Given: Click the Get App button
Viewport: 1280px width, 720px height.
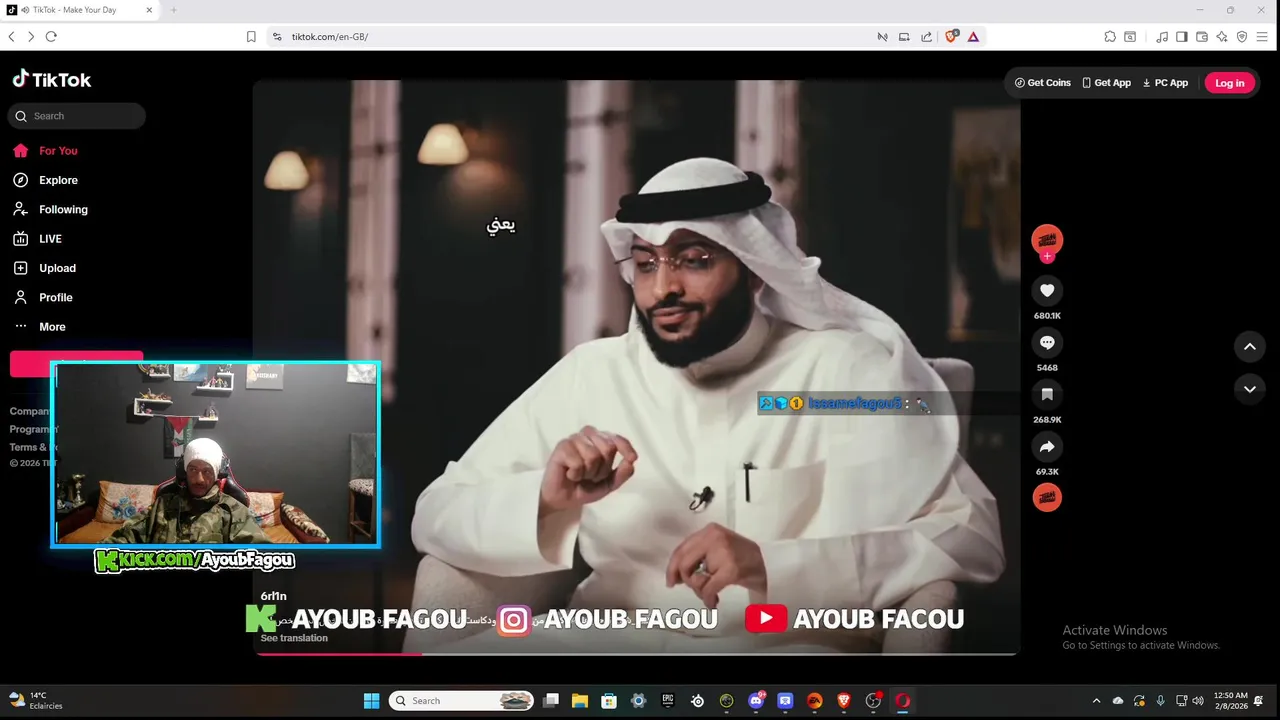Looking at the screenshot, I should click(x=1106, y=83).
